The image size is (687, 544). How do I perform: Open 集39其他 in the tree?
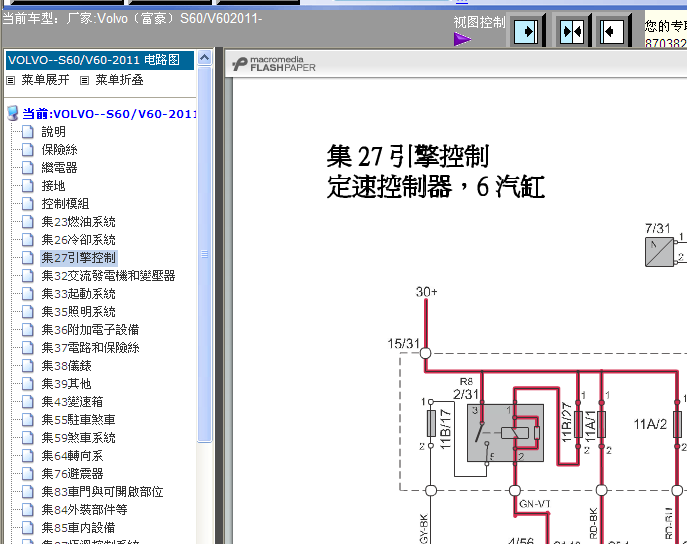click(66, 384)
